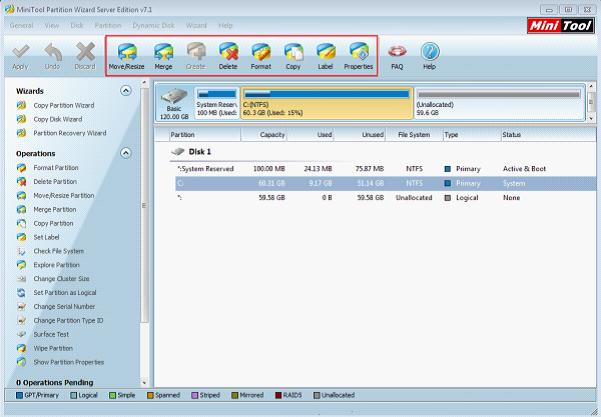The width and height of the screenshot is (601, 417).
Task: Click the Copy toolbar icon
Action: (293, 52)
